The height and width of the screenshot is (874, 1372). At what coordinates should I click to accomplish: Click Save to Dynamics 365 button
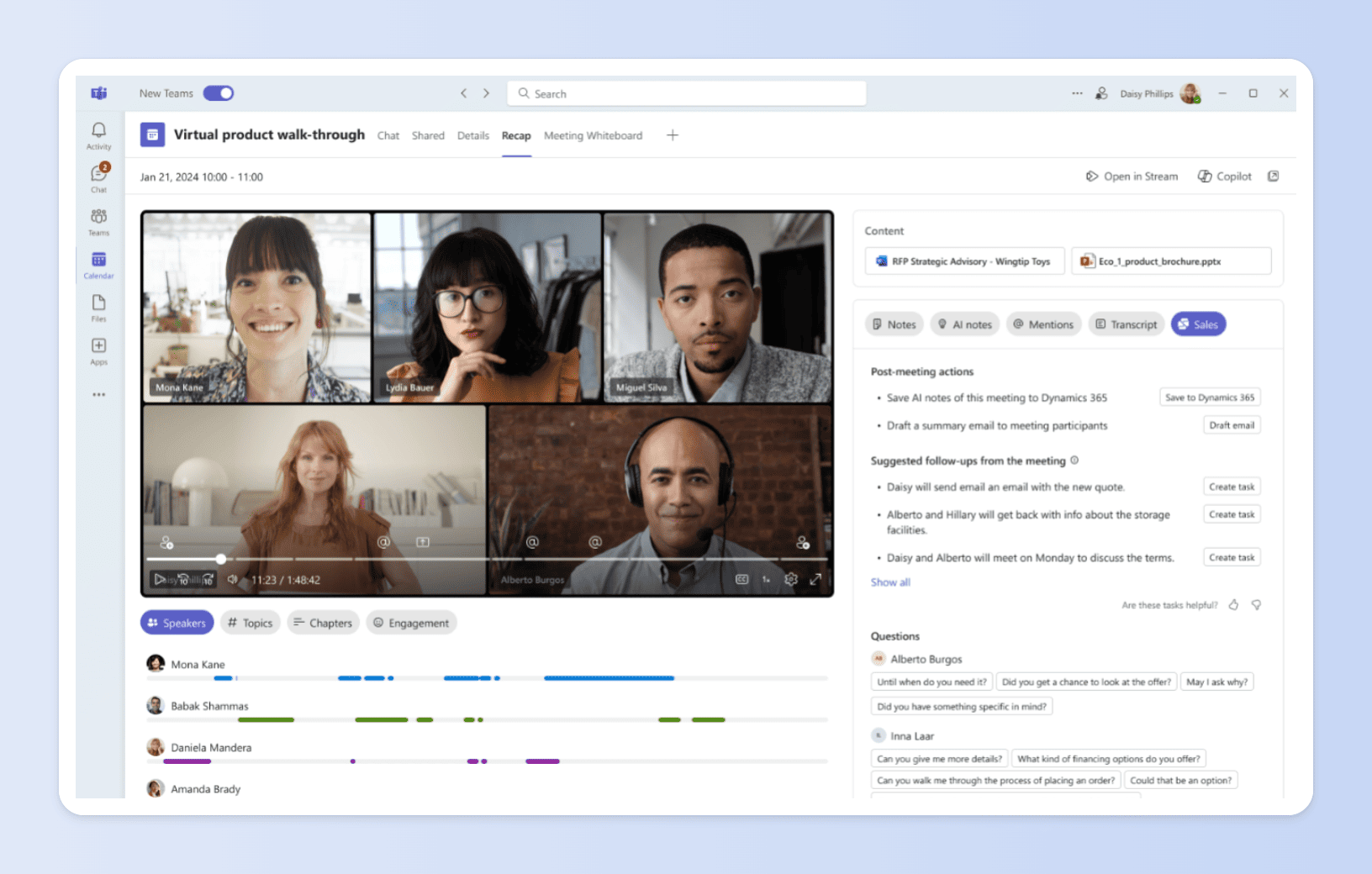pyautogui.click(x=1210, y=398)
